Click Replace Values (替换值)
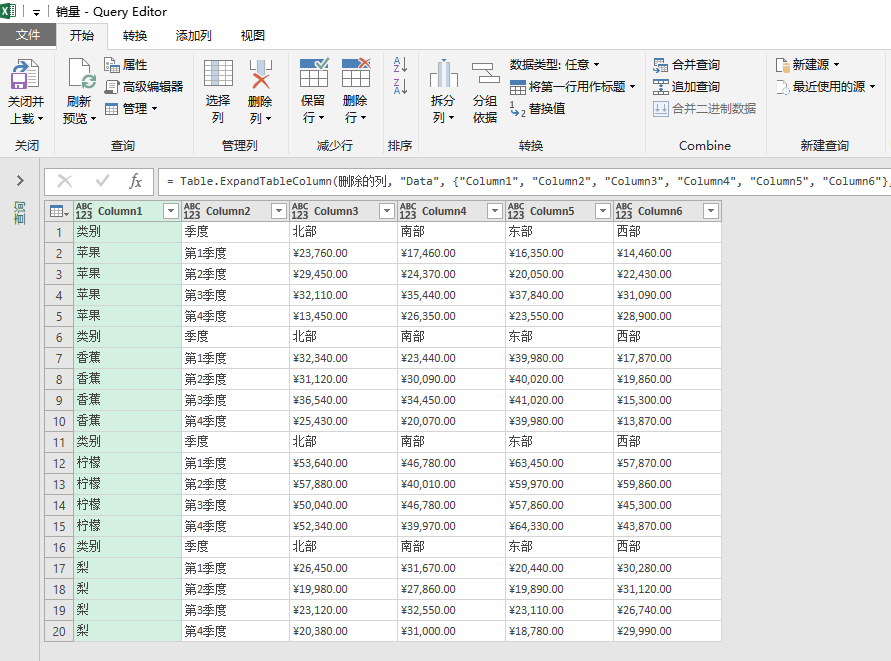 (538, 109)
